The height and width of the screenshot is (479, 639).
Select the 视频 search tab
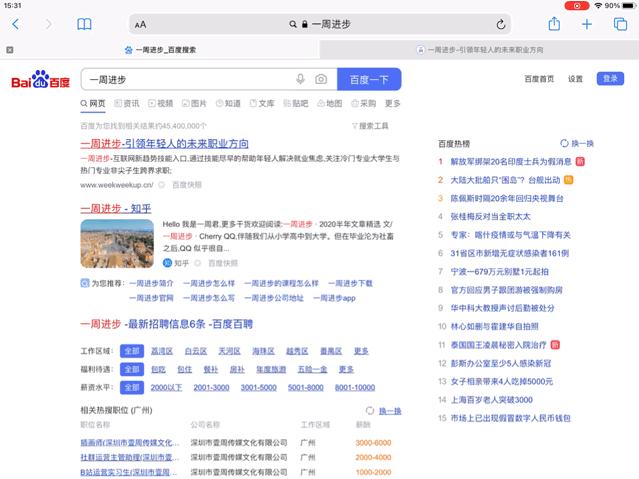pyautogui.click(x=161, y=104)
